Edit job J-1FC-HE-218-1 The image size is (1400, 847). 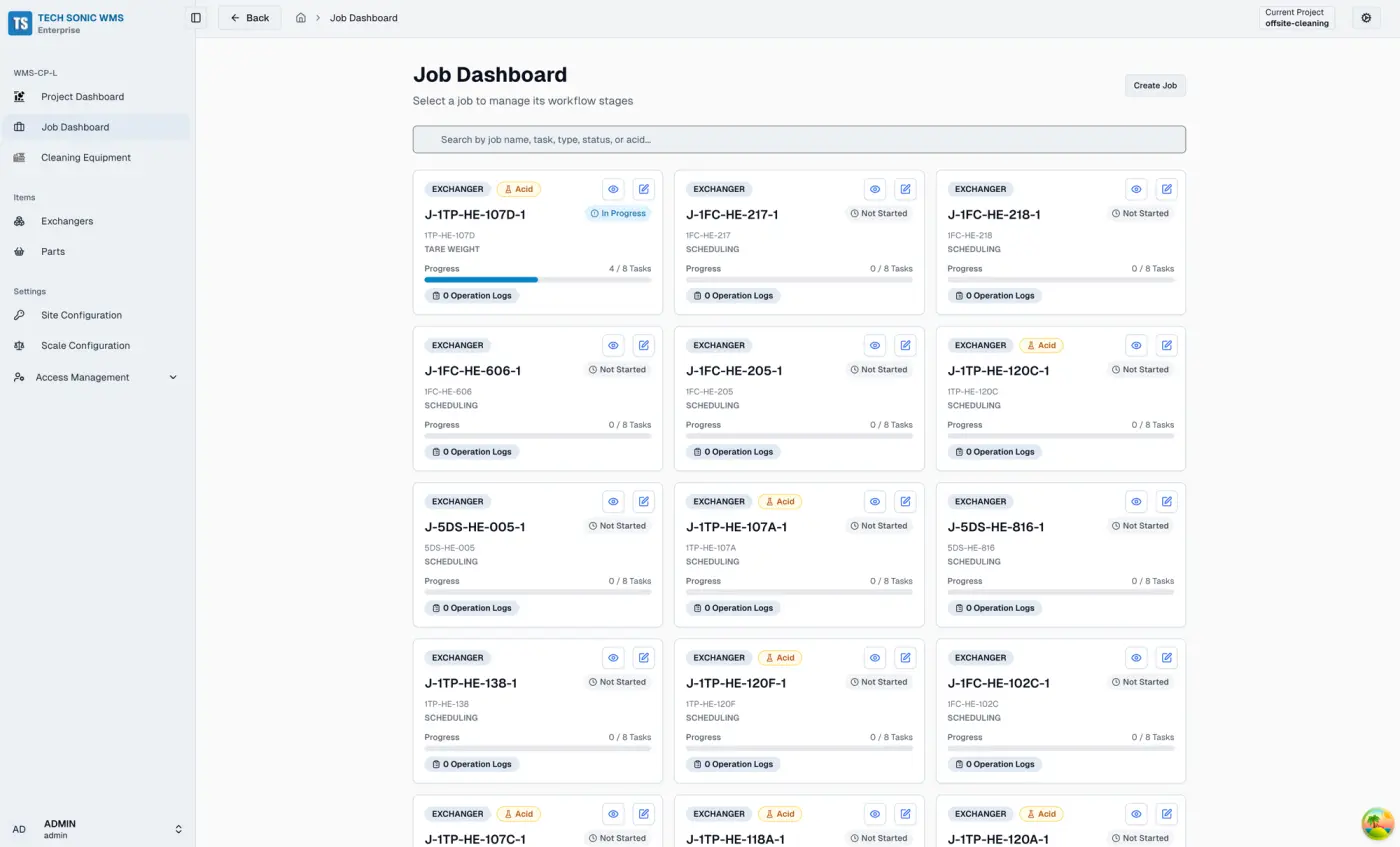click(x=1166, y=189)
